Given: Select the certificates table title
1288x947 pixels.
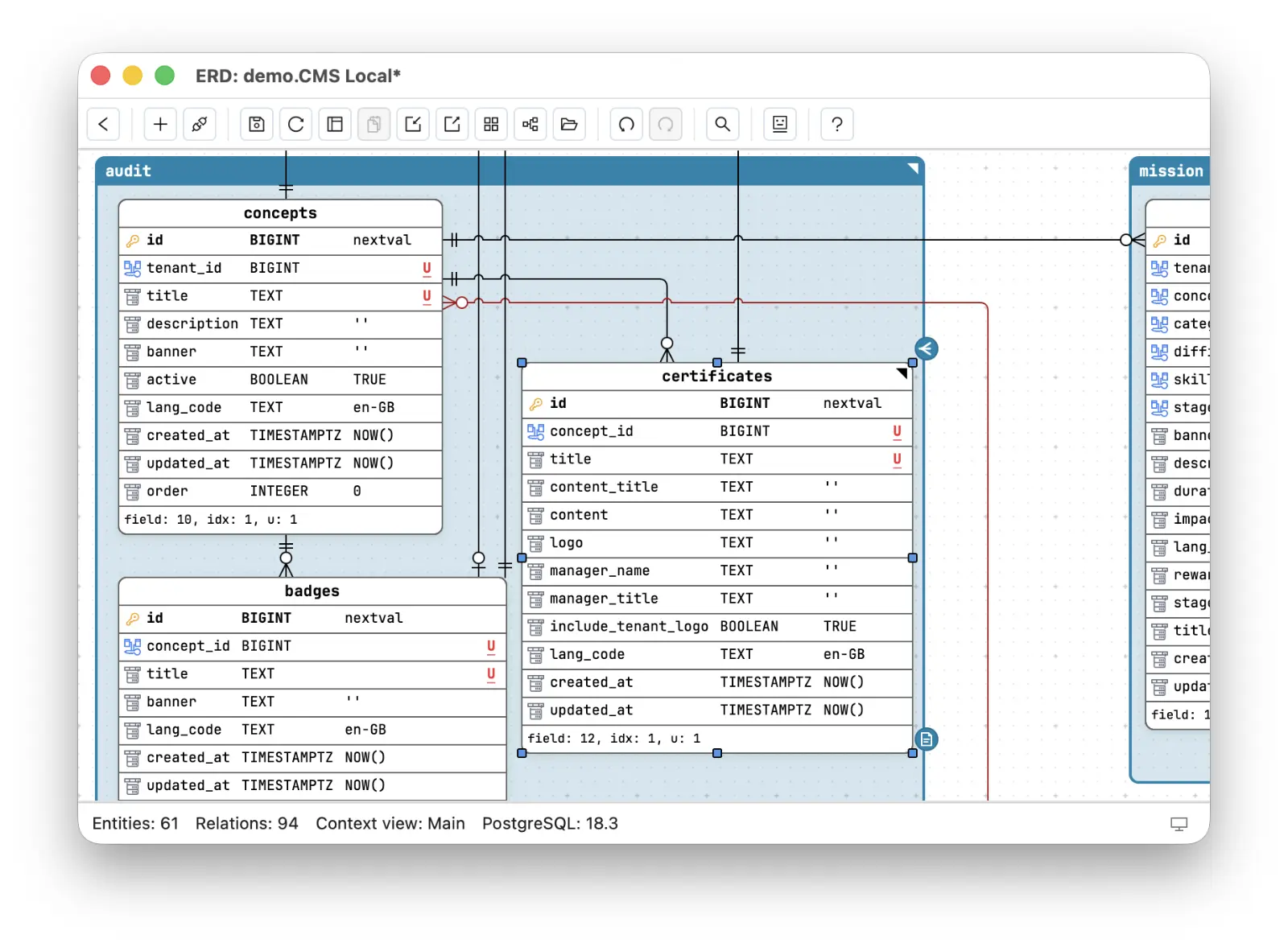Looking at the screenshot, I should [716, 376].
